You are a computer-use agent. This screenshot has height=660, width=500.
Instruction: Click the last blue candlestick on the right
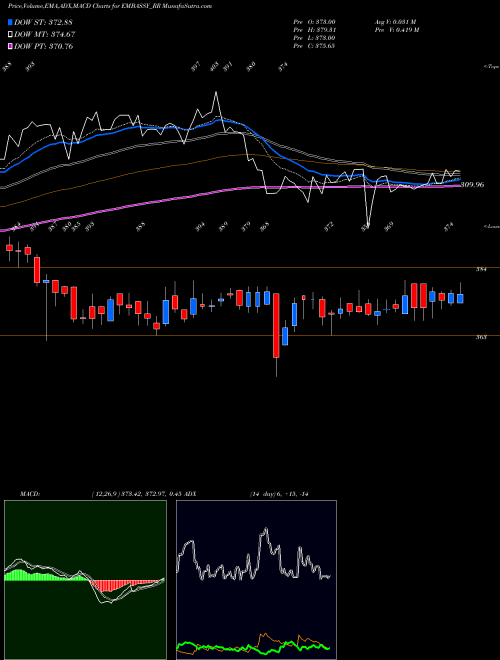[460, 298]
